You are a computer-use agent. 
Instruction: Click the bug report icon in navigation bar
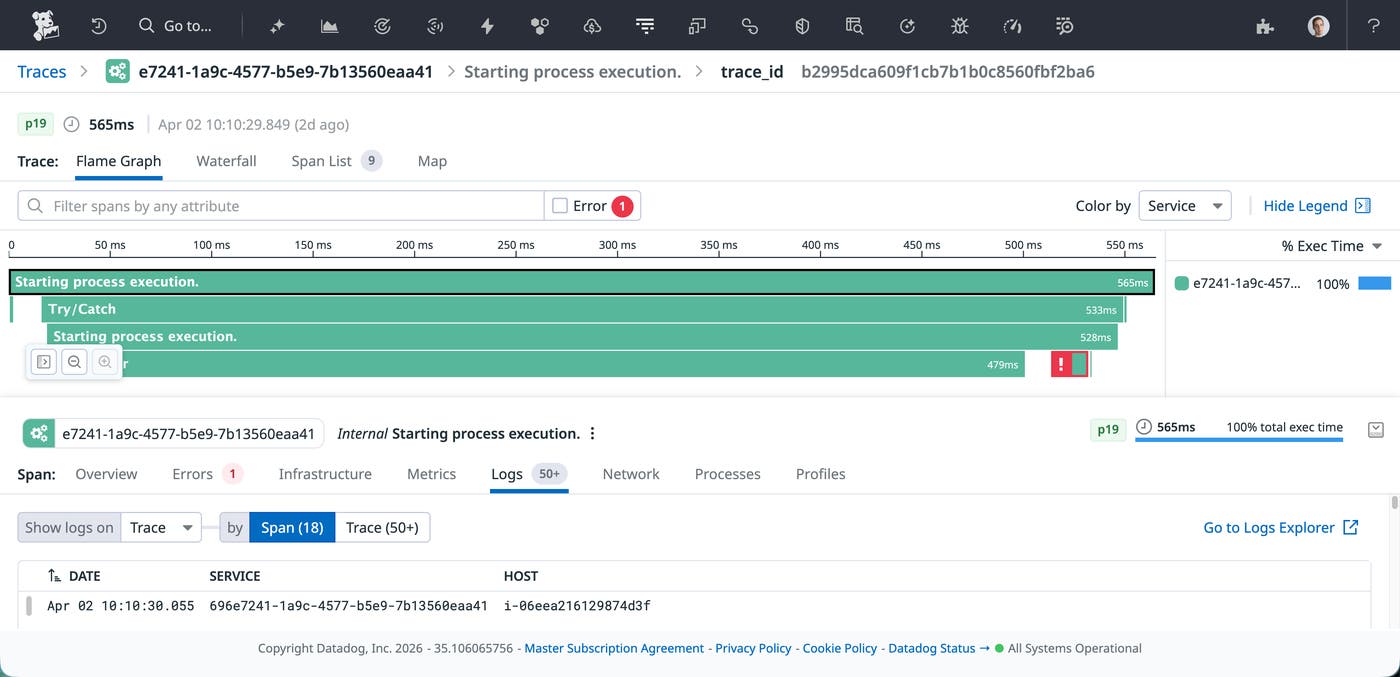click(959, 25)
